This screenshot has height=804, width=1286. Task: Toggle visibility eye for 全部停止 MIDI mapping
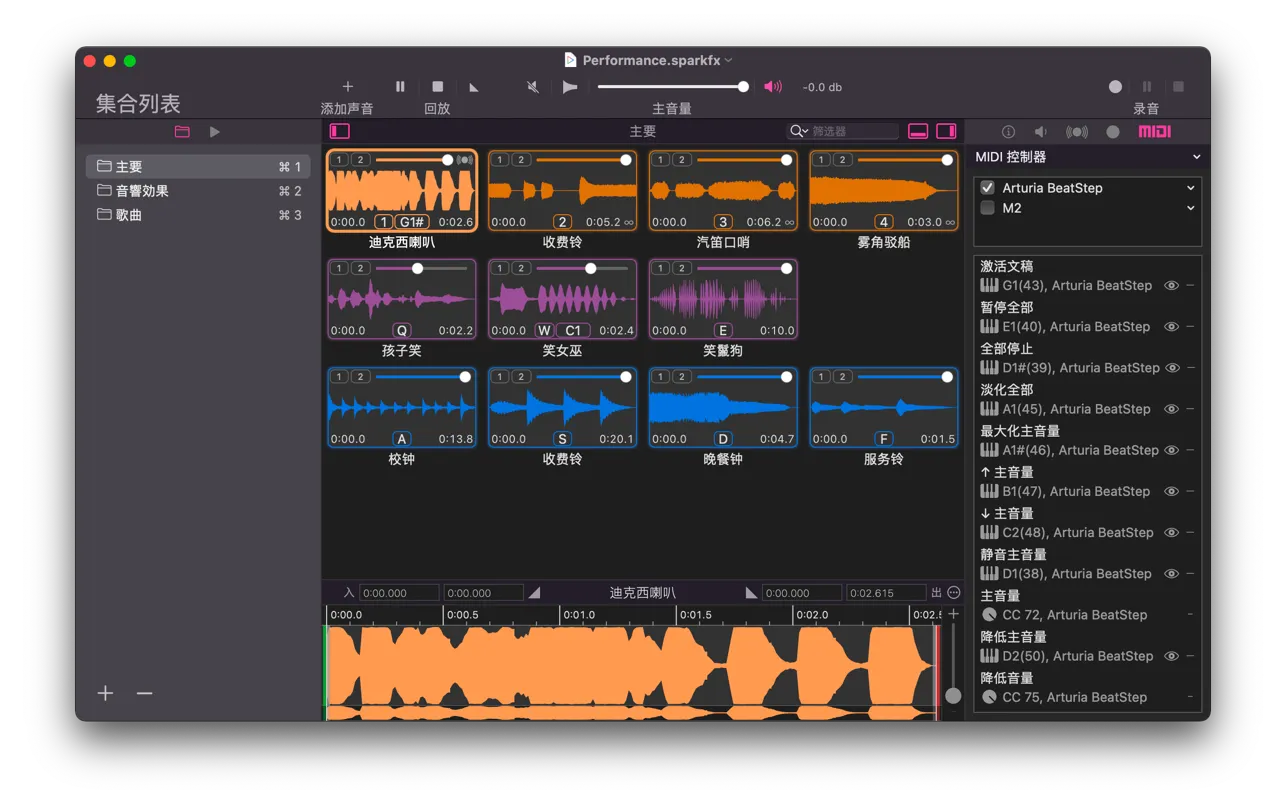pos(1171,367)
